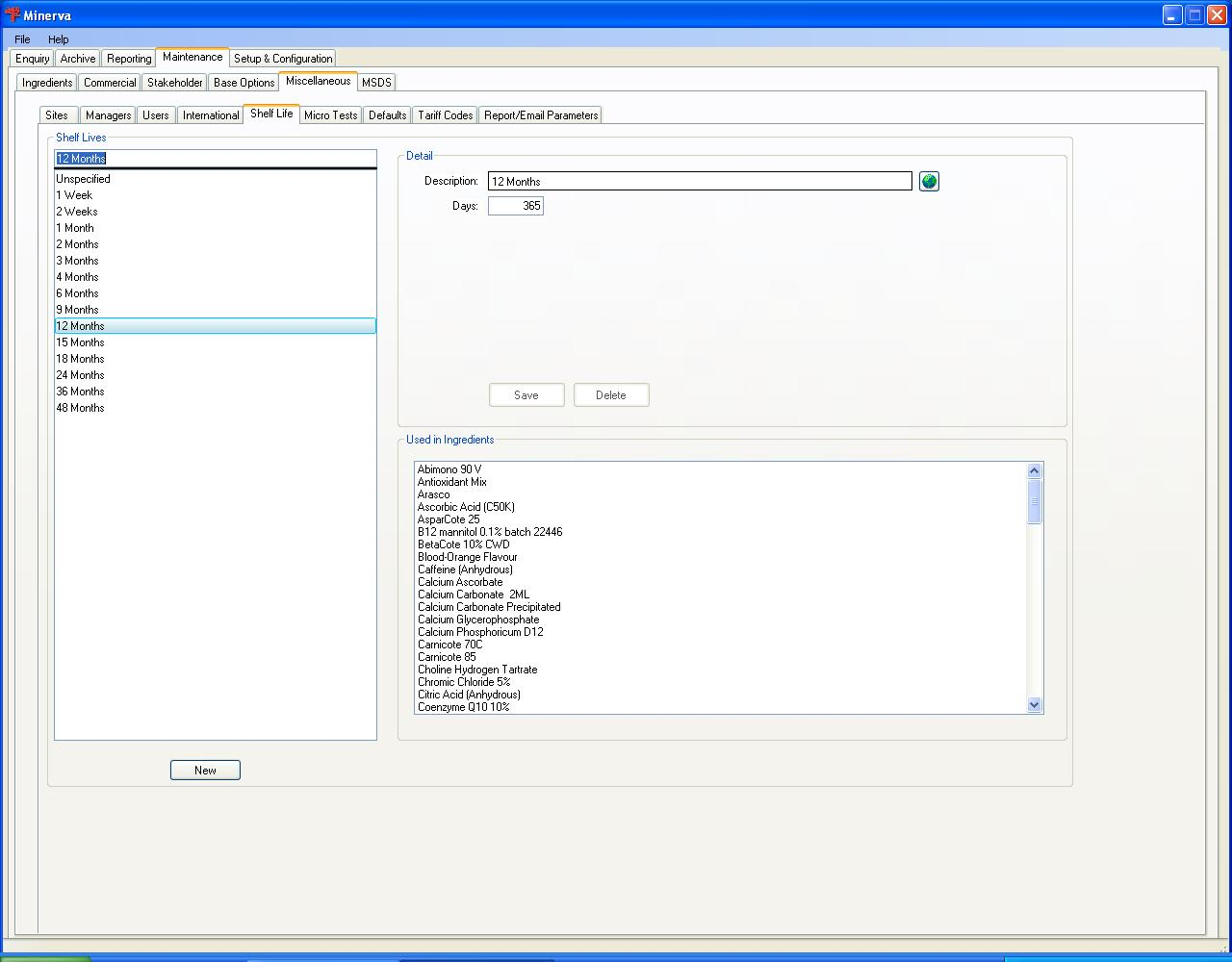Click the Description input field
Viewport: 1232px width, 962px height.
pos(700,181)
